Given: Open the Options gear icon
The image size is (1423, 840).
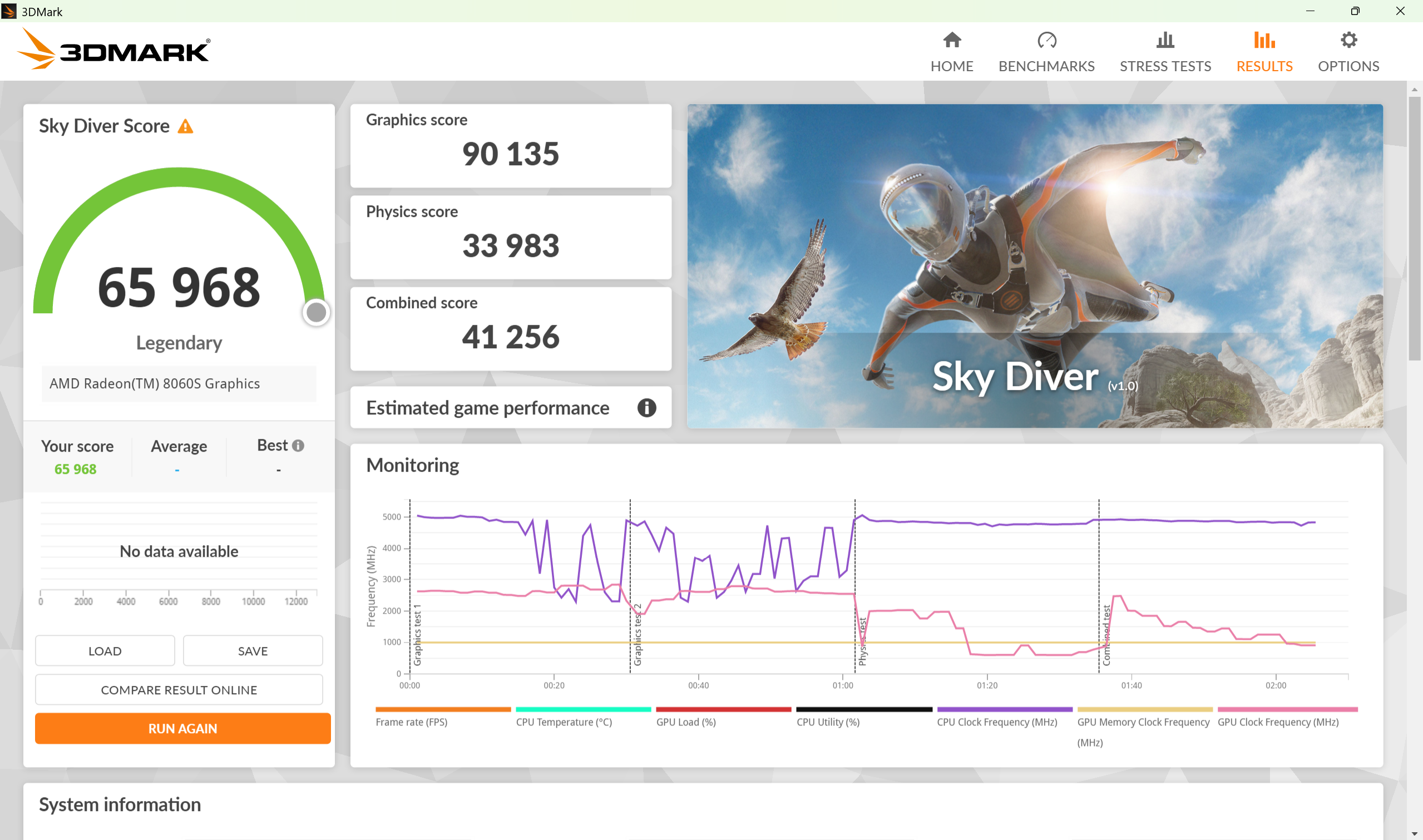Looking at the screenshot, I should click(x=1348, y=40).
